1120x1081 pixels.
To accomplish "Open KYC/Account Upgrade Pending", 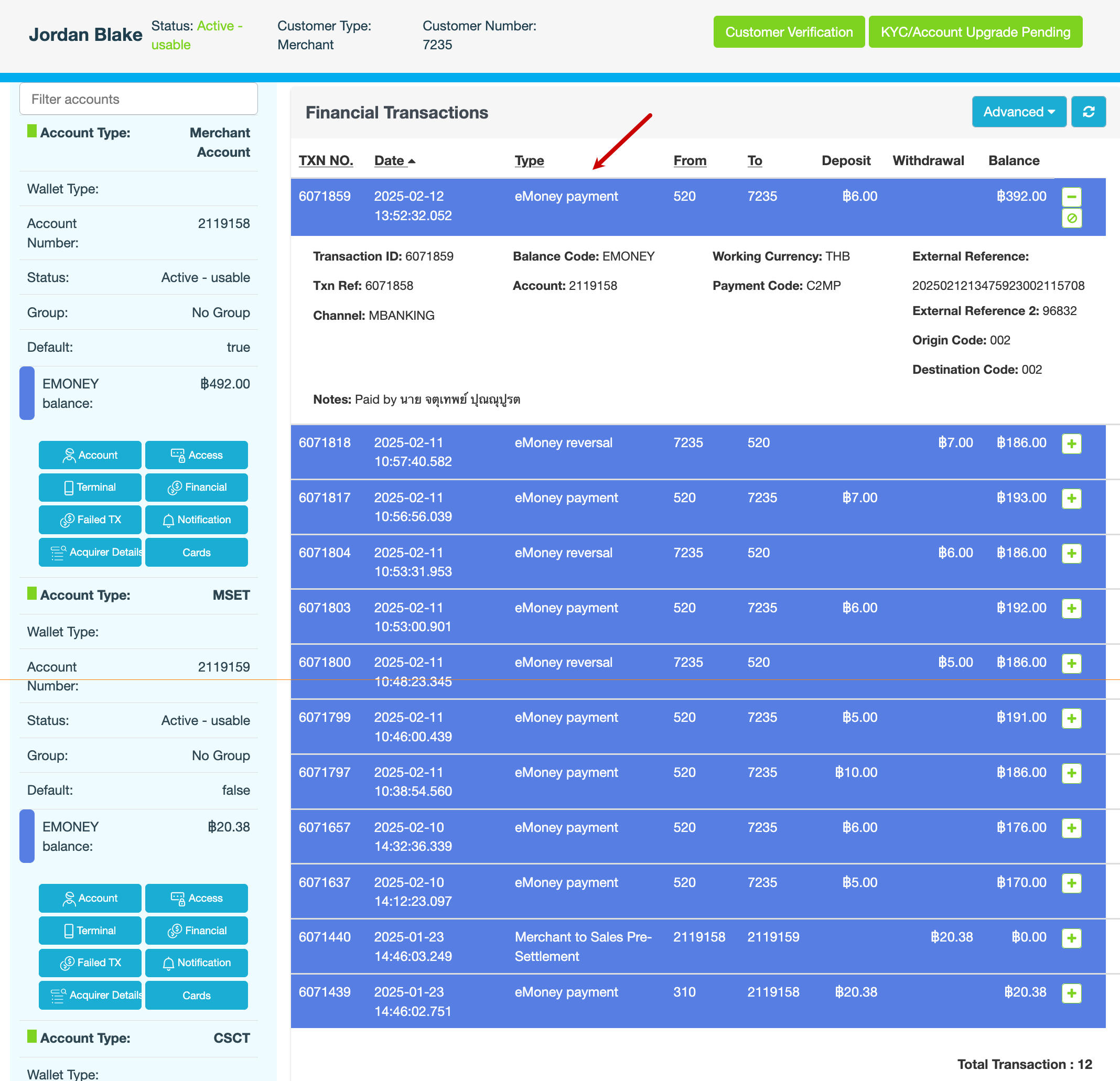I will point(974,32).
